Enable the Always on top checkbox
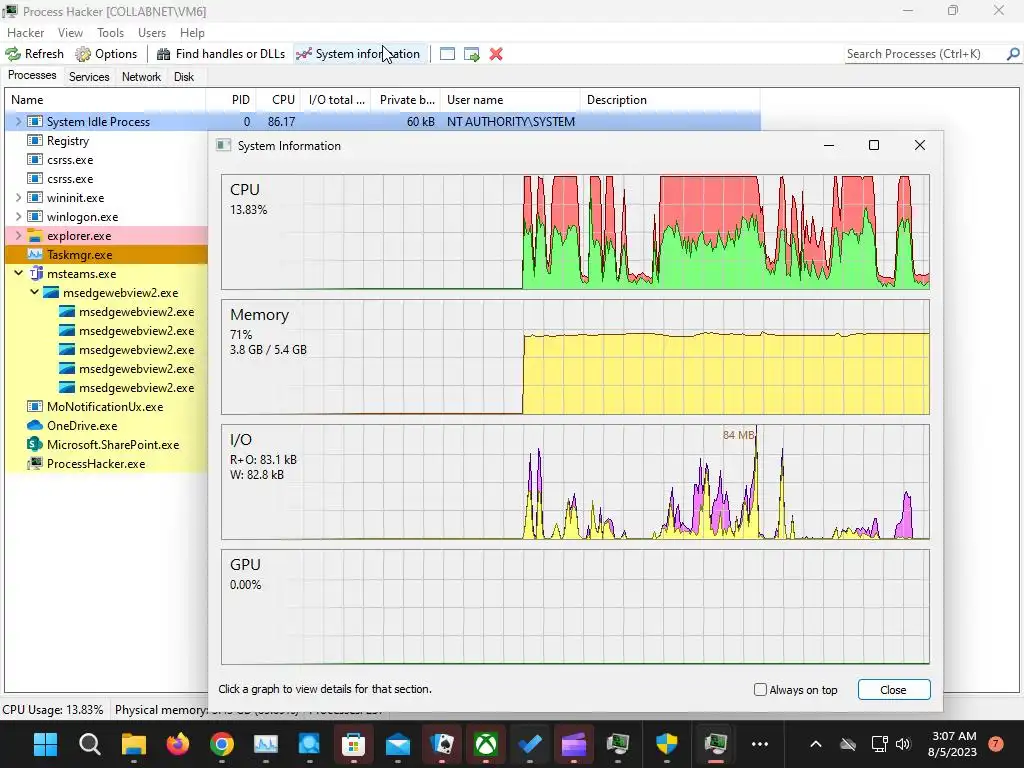The image size is (1024, 768). [x=760, y=690]
